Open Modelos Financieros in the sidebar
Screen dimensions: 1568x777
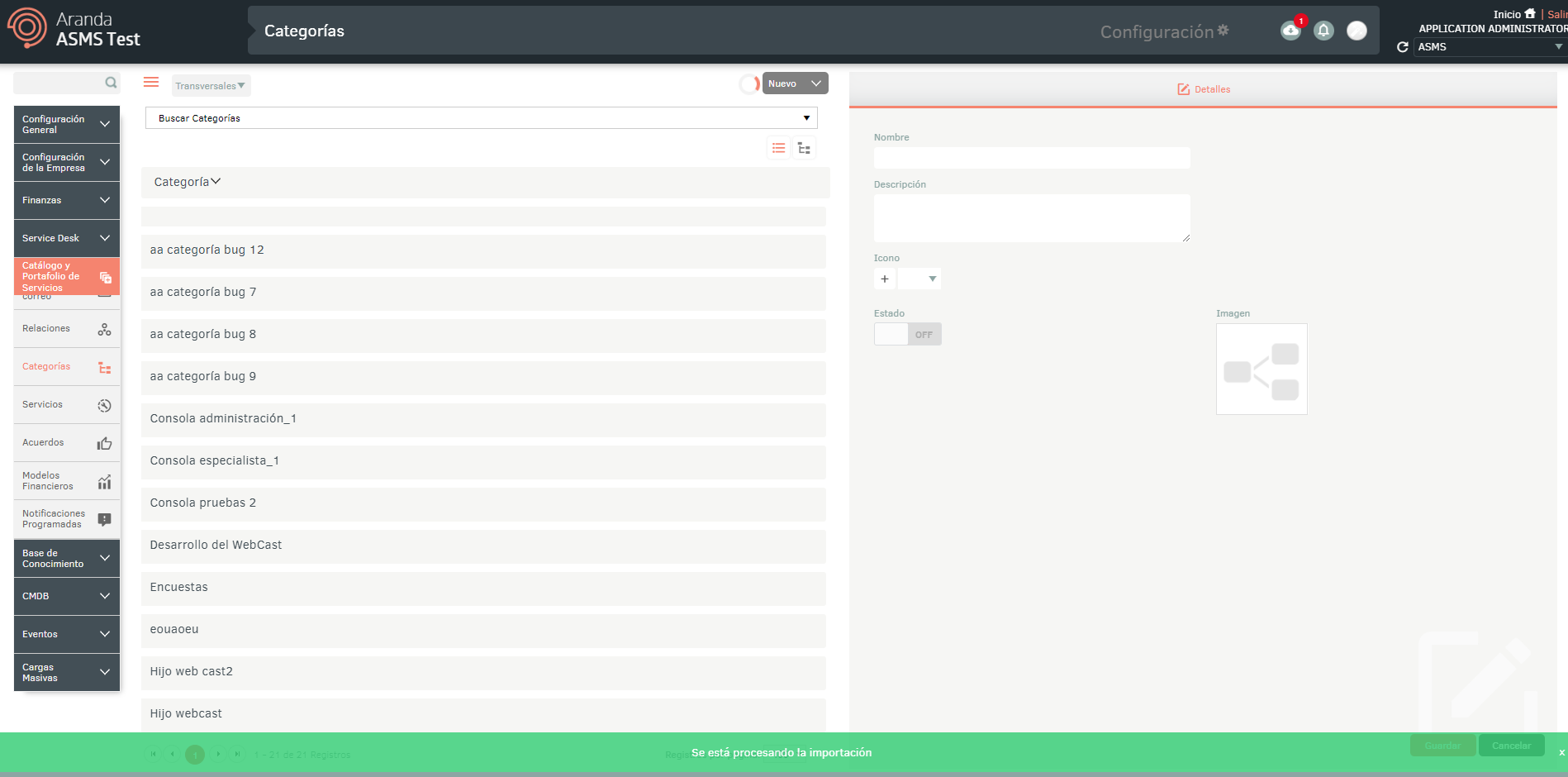[x=67, y=481]
